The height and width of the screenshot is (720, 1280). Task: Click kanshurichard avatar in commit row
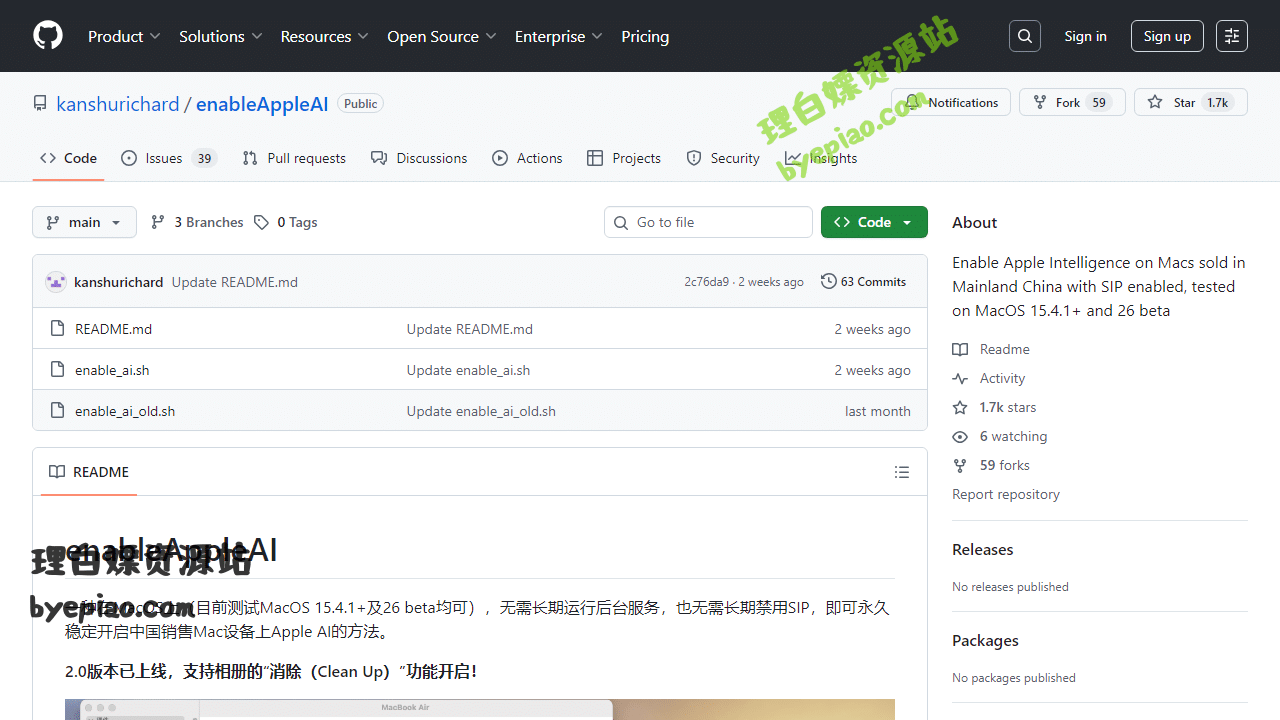(56, 282)
